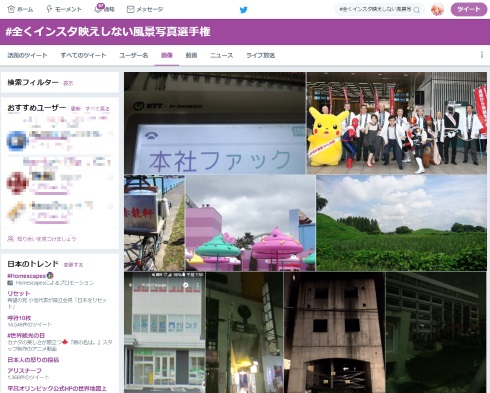Click the ツイート compose button
The width and height of the screenshot is (490, 393).
[469, 9]
